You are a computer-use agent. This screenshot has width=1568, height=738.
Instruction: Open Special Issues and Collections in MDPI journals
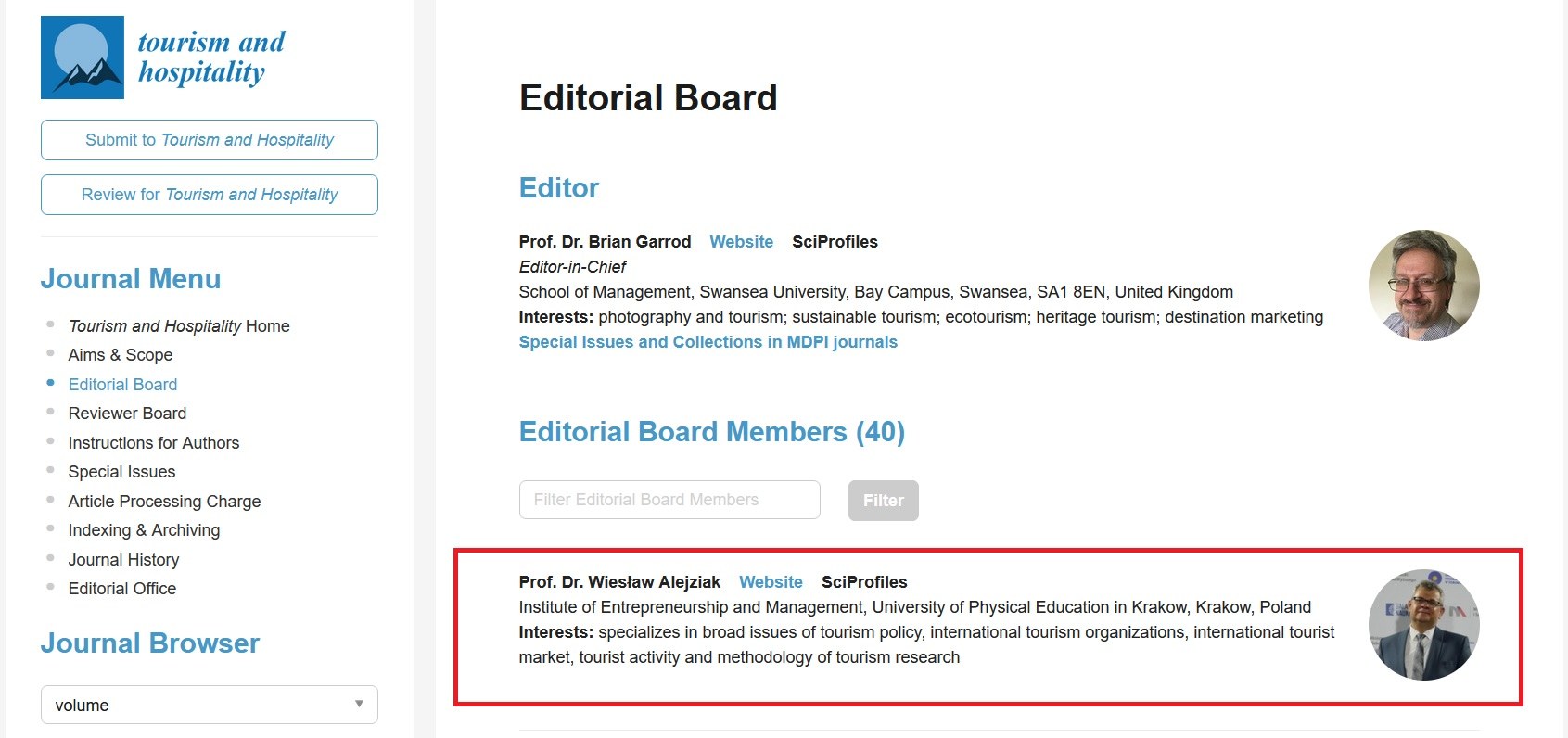(x=708, y=342)
